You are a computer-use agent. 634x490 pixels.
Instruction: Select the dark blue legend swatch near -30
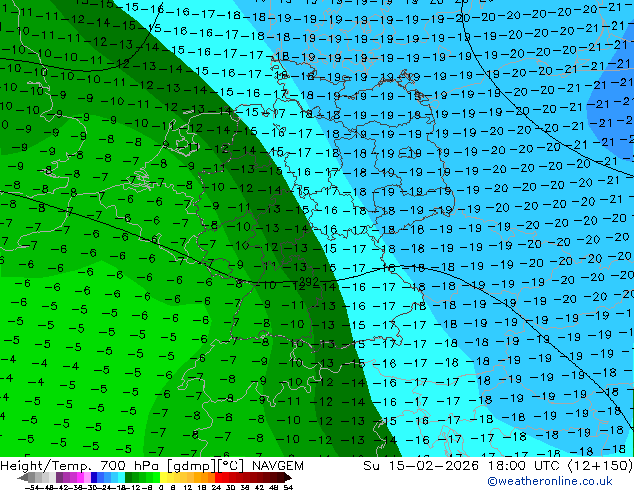[x=94, y=477]
